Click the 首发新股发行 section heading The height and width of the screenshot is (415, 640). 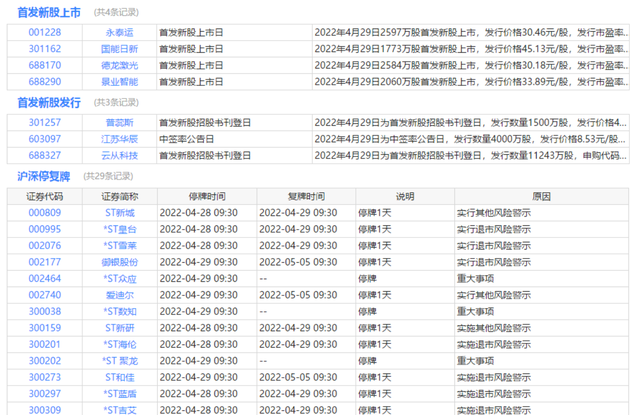click(49, 103)
